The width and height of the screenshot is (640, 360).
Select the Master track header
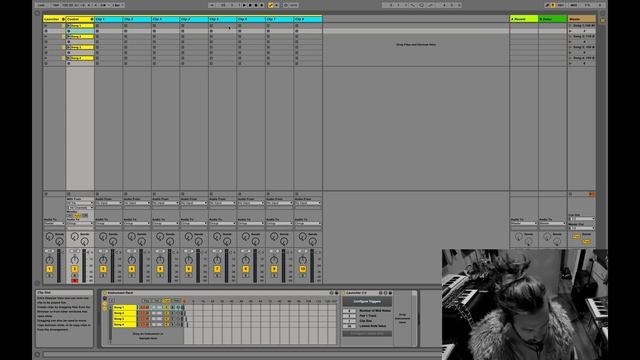coord(582,19)
